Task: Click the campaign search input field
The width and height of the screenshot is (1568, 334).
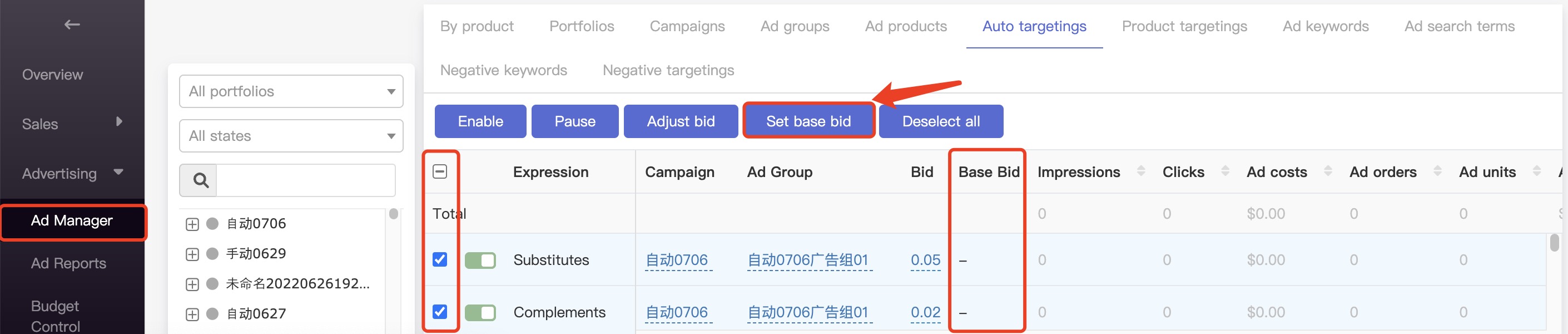Action: [306, 180]
